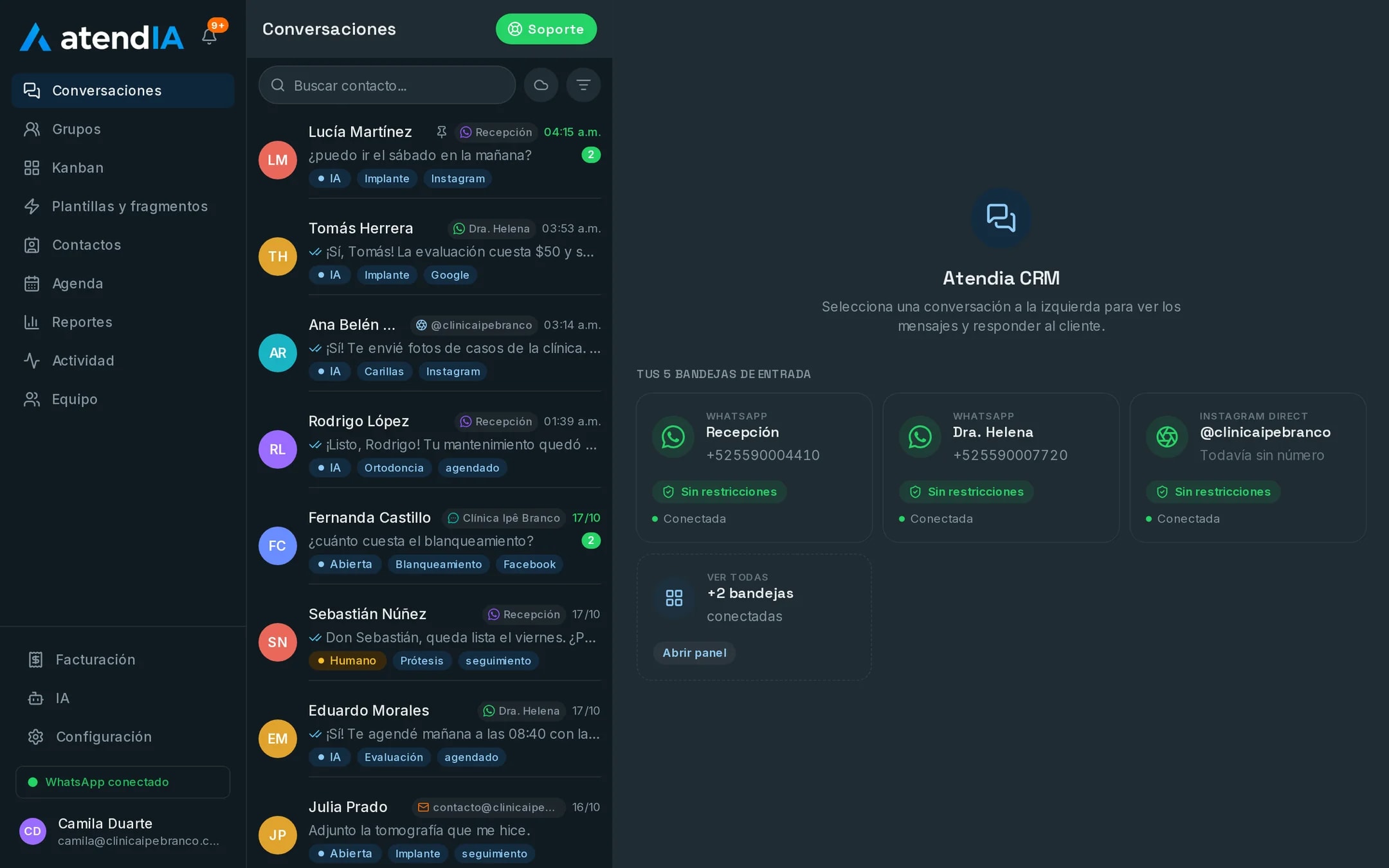
Task: Click the Humano tag on Sebastián Núñez's chat
Action: pyautogui.click(x=347, y=660)
